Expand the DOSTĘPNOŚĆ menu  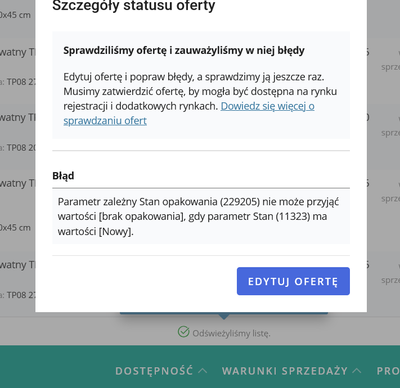tap(161, 371)
